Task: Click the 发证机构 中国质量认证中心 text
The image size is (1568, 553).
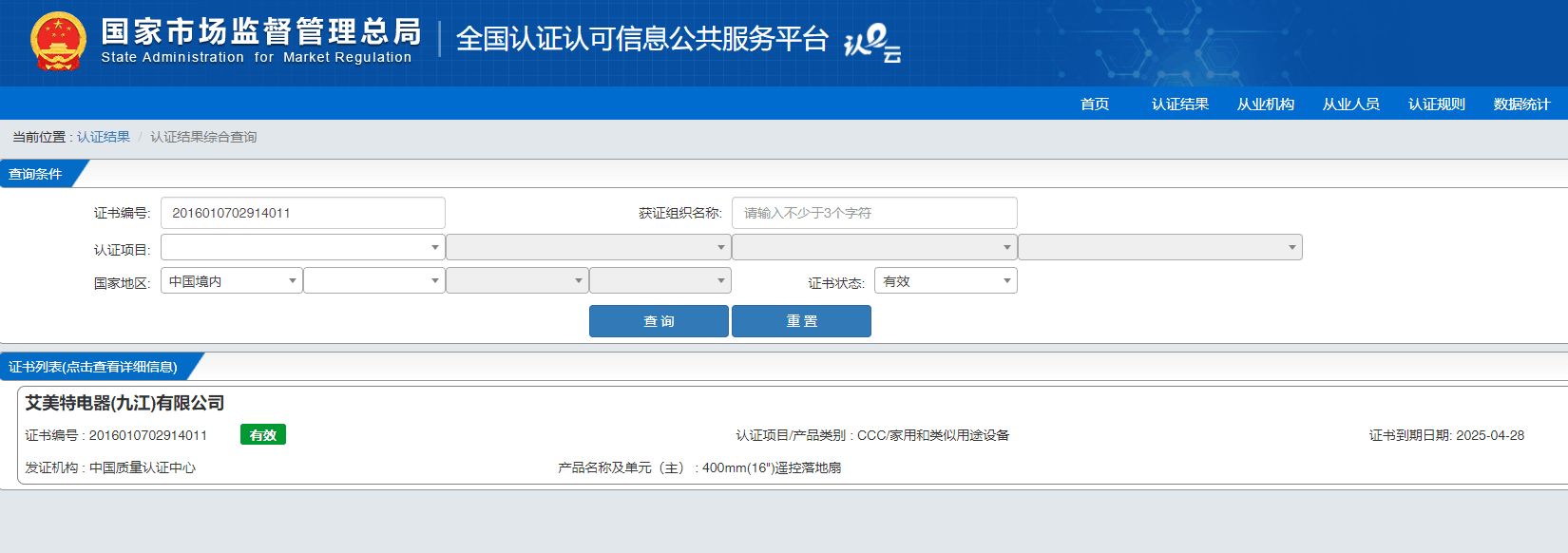Action: pos(110,467)
